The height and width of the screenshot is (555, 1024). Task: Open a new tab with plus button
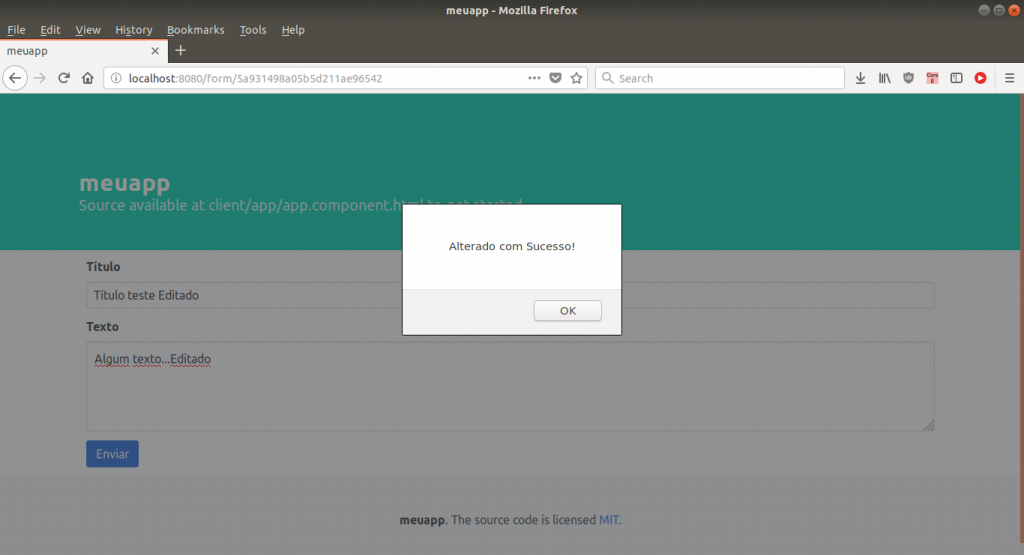[181, 50]
